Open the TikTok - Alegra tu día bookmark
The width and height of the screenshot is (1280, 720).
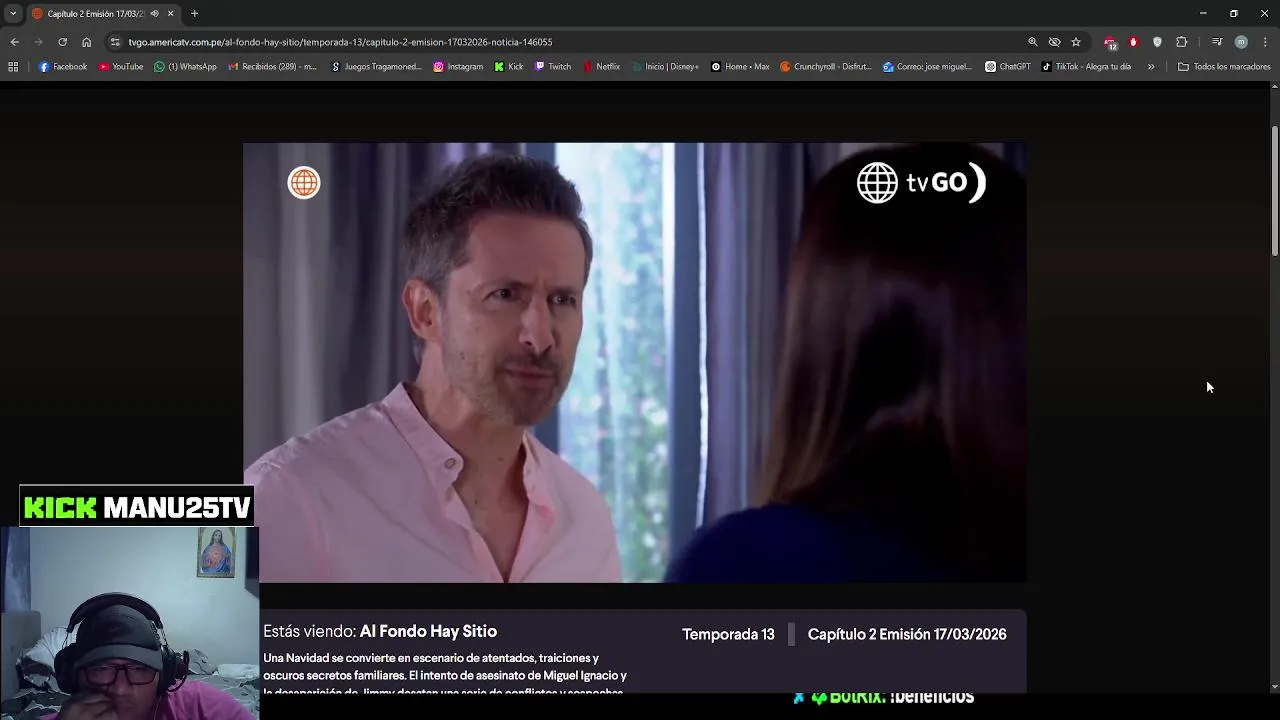coord(1086,67)
